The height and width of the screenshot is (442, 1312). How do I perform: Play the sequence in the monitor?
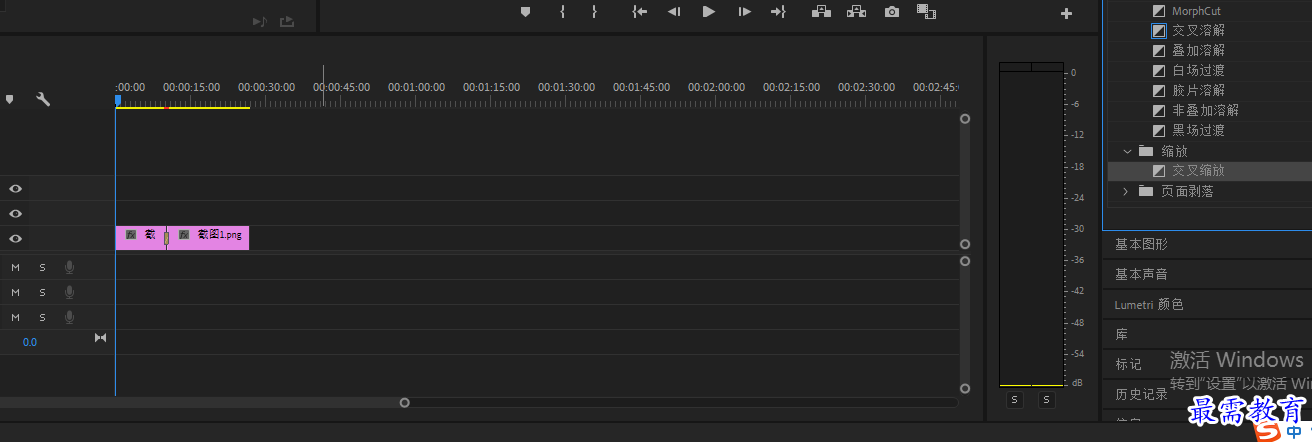tap(709, 12)
